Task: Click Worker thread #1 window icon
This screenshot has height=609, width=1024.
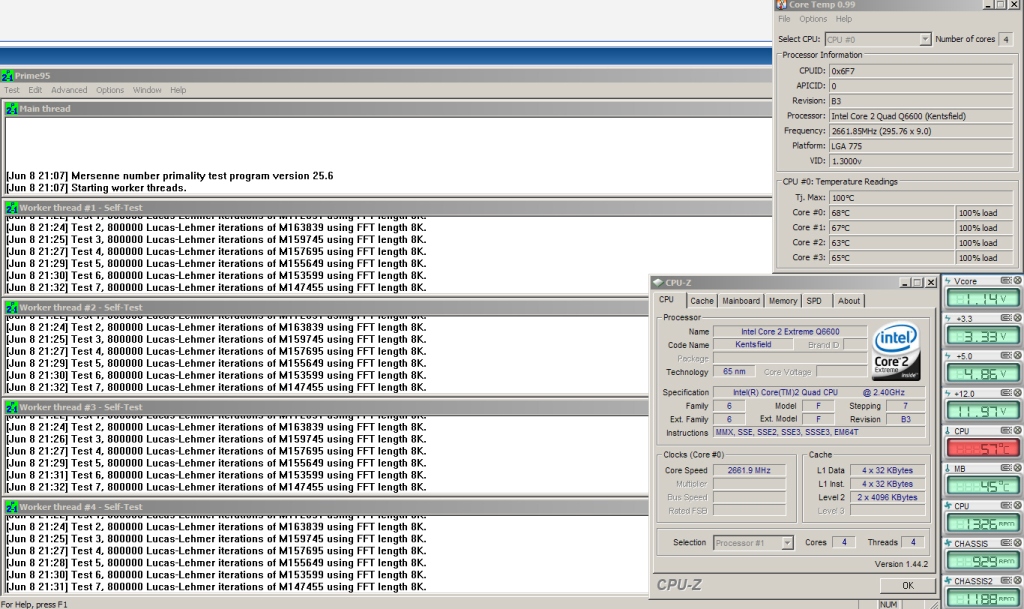Action: [12, 208]
